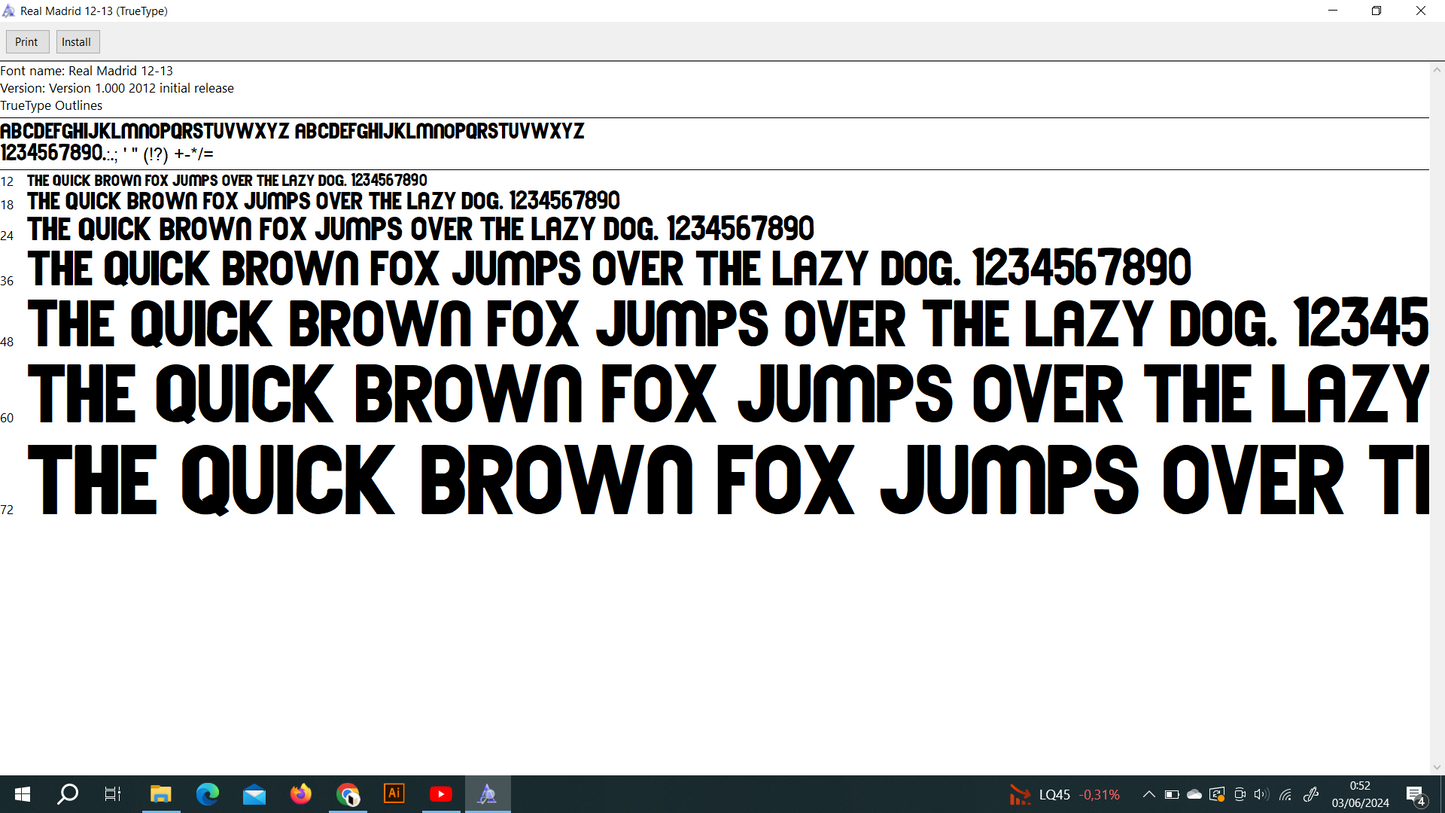The image size is (1445, 813).
Task: Click the size 60 sample sentence
Action: [x=728, y=393]
